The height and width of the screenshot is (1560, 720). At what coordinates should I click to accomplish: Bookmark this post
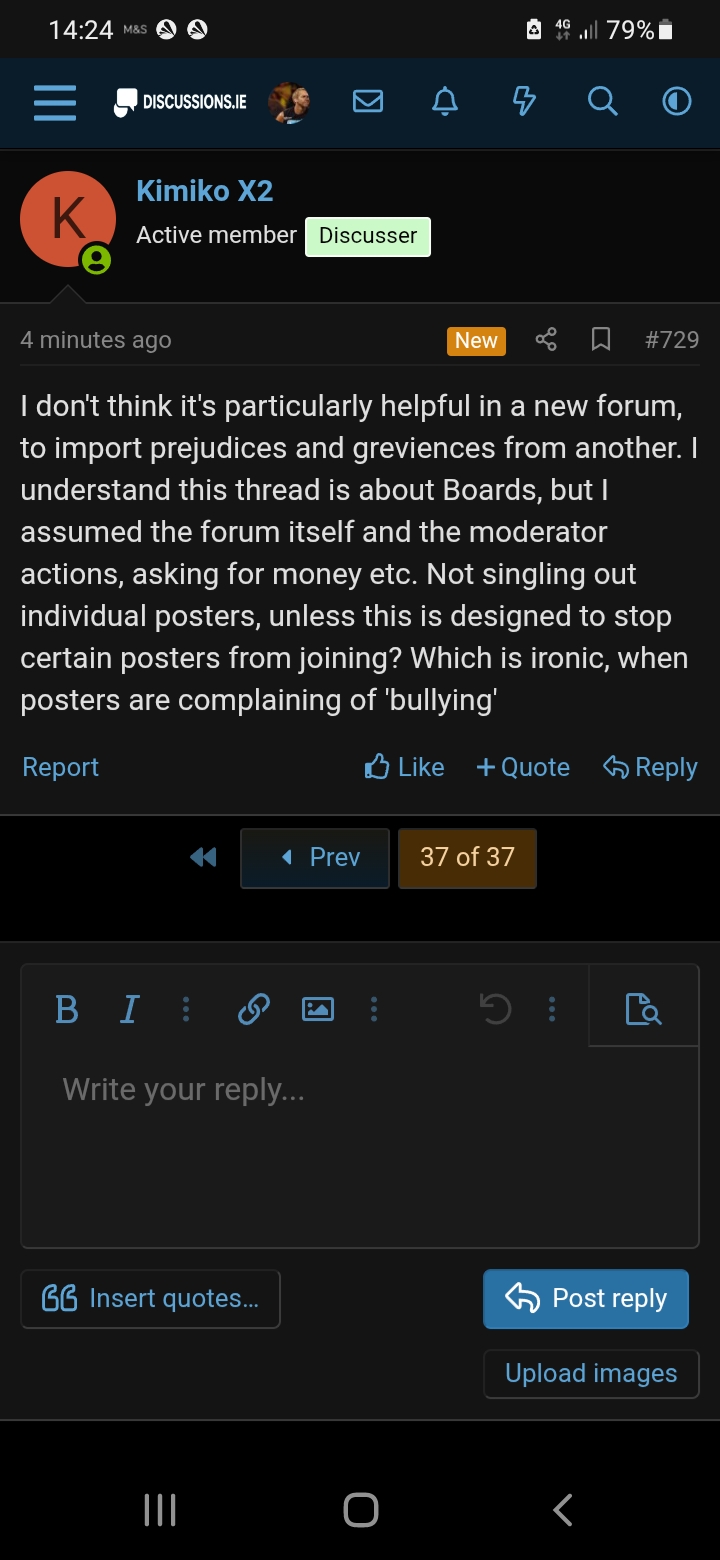(601, 340)
